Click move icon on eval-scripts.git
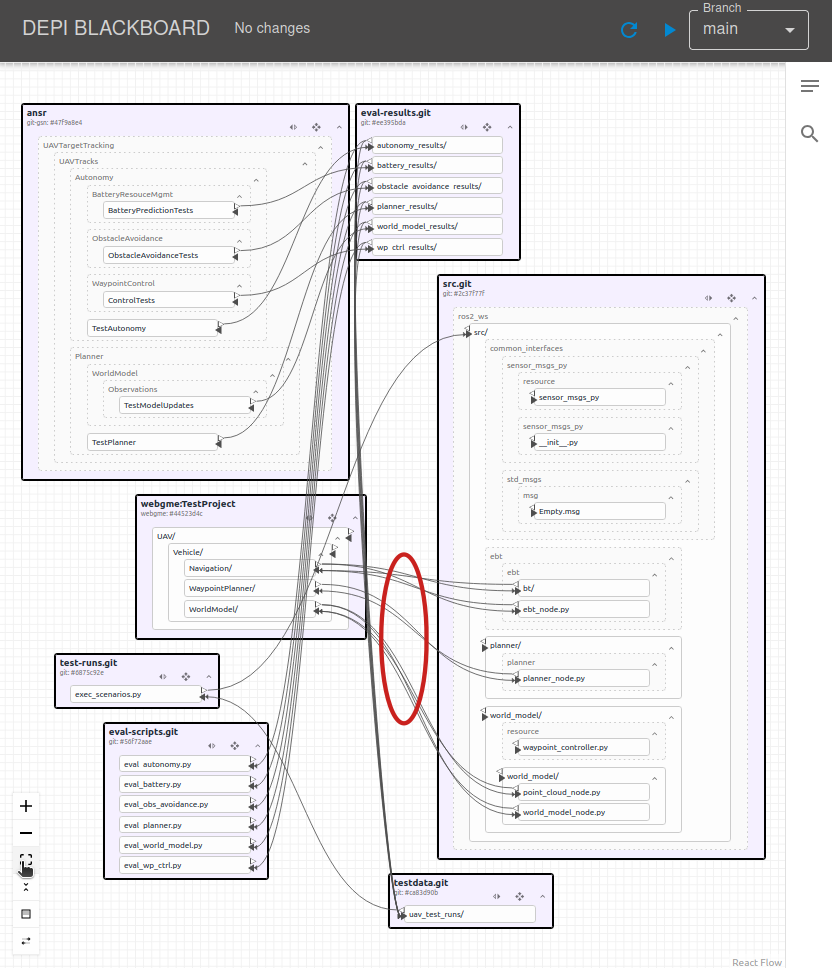The image size is (833, 969). [x=235, y=747]
